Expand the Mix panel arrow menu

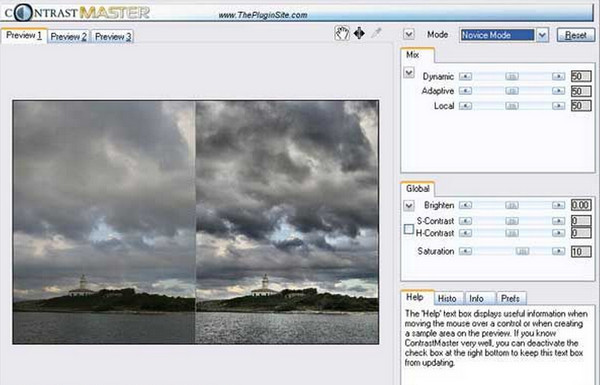[x=409, y=73]
